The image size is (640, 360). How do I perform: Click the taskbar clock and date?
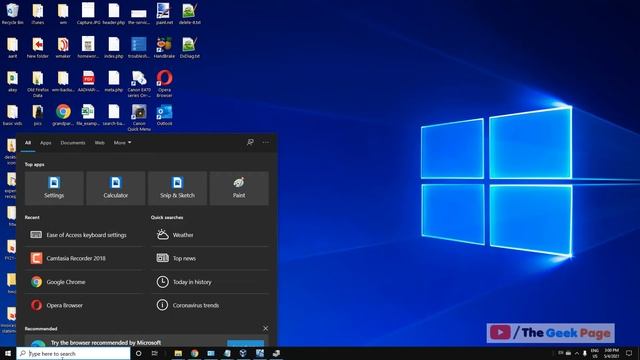[611, 353]
